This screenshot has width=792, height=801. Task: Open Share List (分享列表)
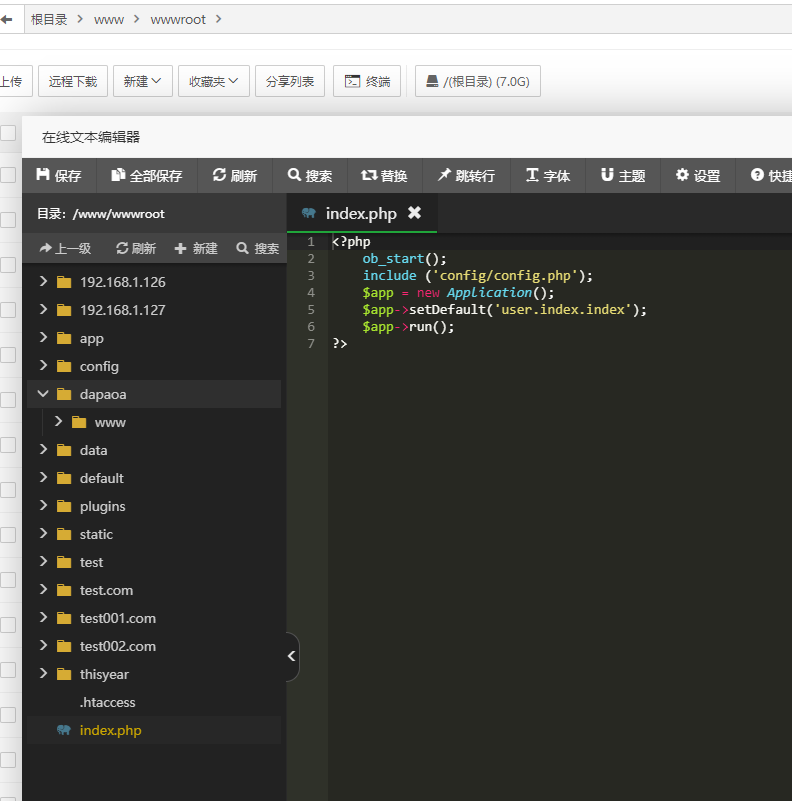click(x=290, y=81)
